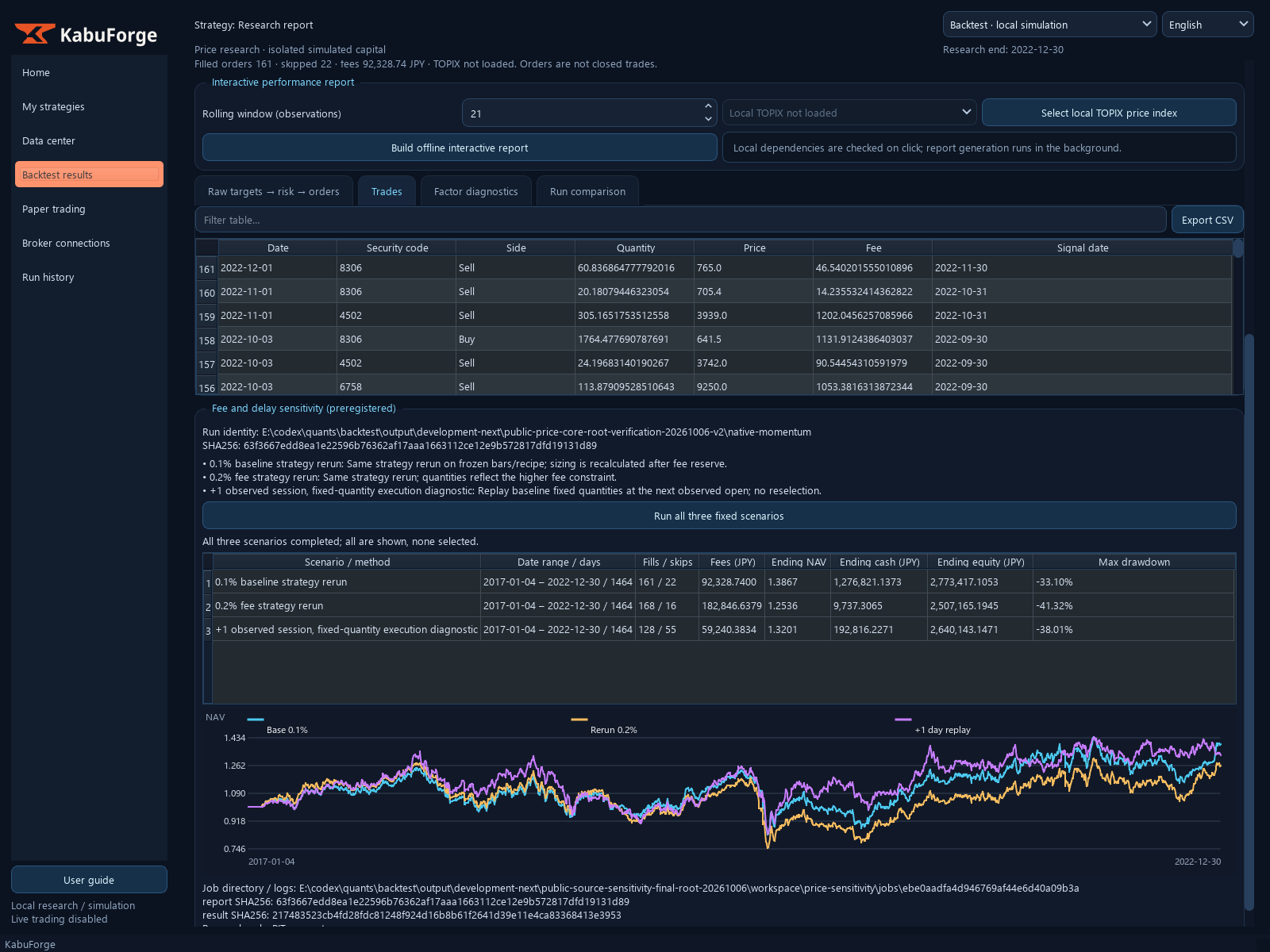The image size is (1270, 952).
Task: Click the Max drawdown column header
Action: tap(1134, 562)
